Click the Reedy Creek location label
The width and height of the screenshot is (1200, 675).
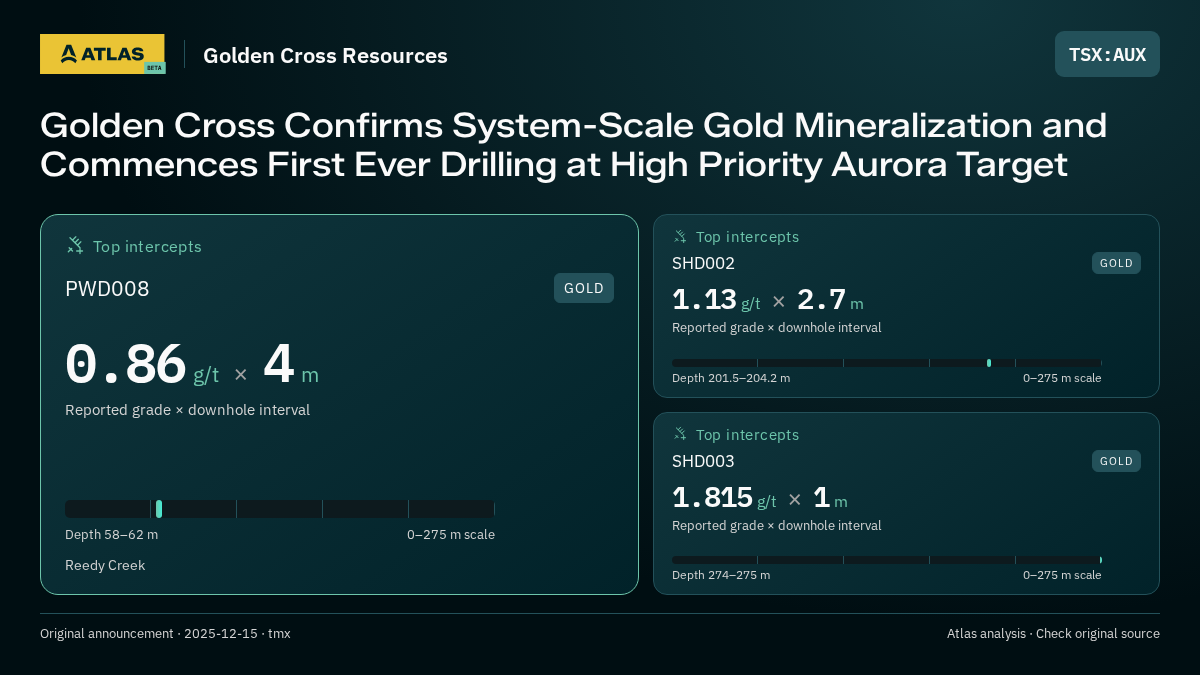click(105, 565)
